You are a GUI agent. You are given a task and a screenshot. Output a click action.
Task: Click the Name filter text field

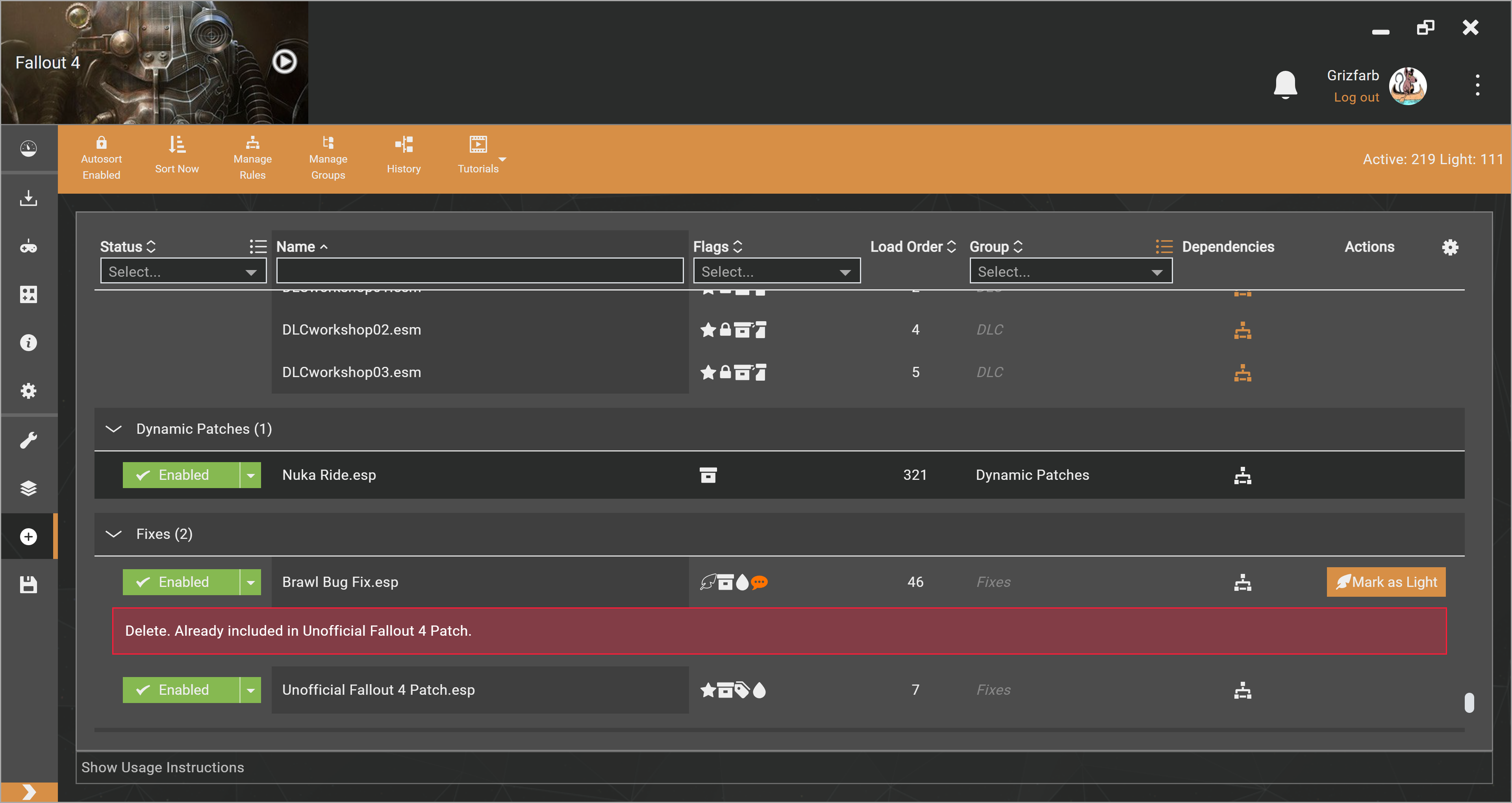click(480, 271)
